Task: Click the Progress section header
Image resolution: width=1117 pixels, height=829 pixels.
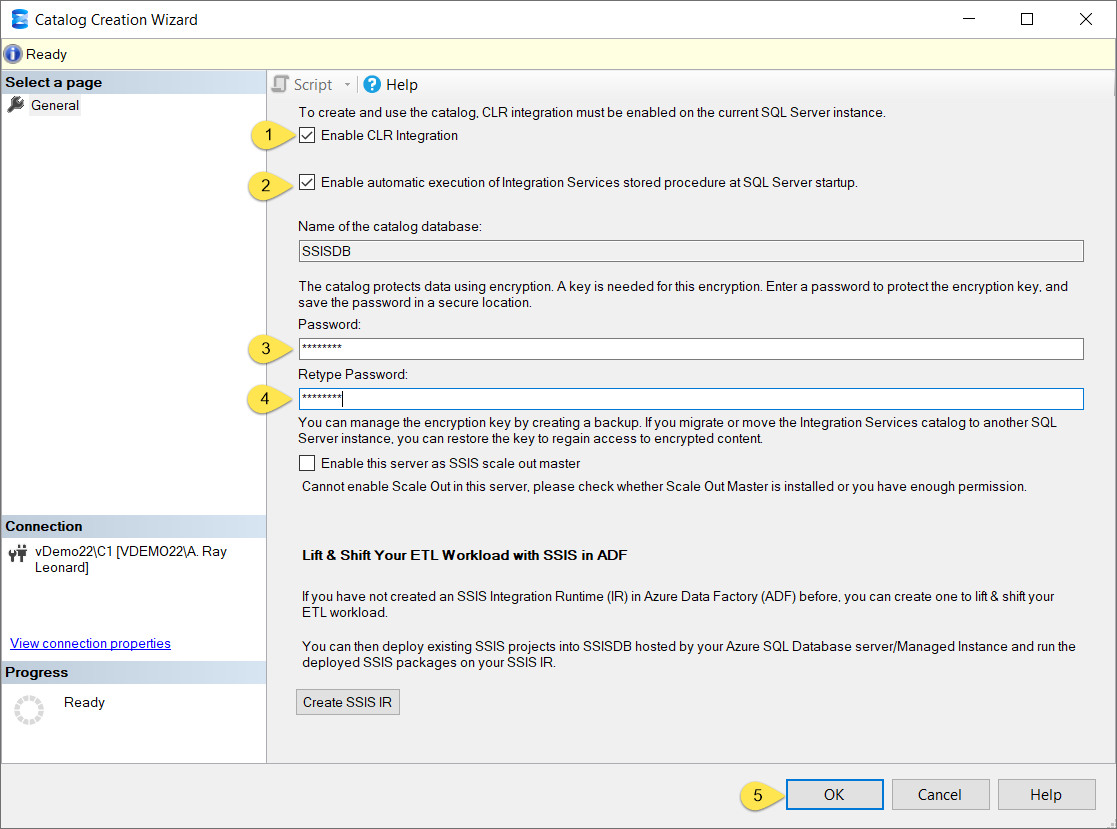Action: point(133,672)
